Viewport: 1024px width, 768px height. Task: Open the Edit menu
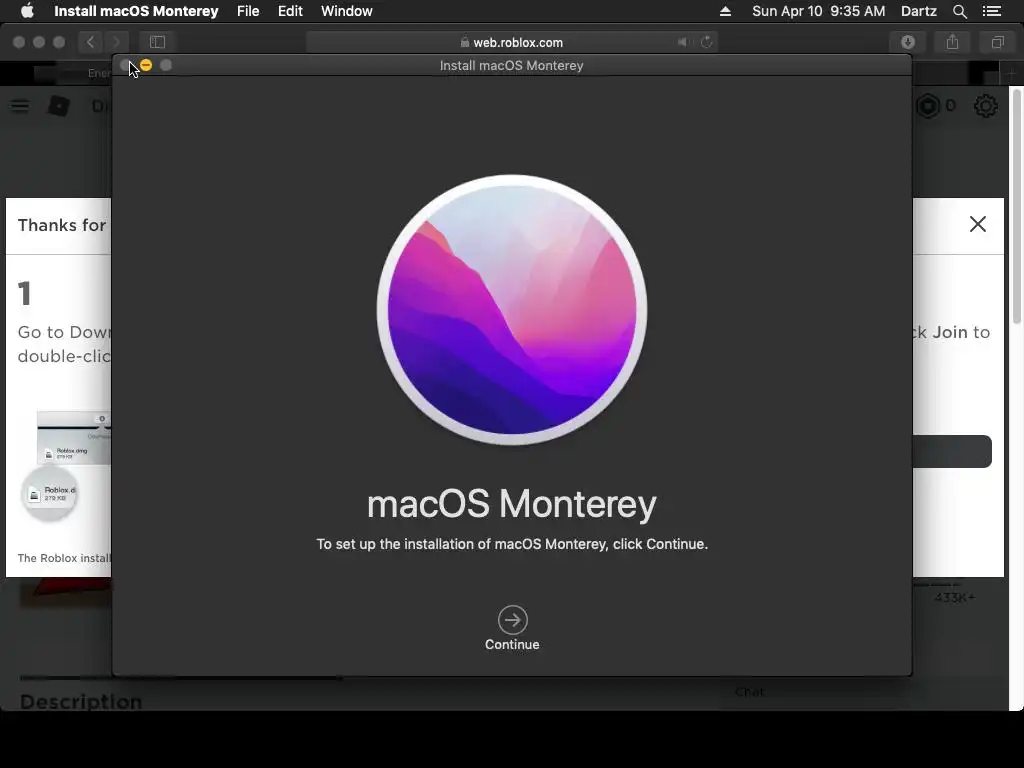pyautogui.click(x=290, y=11)
